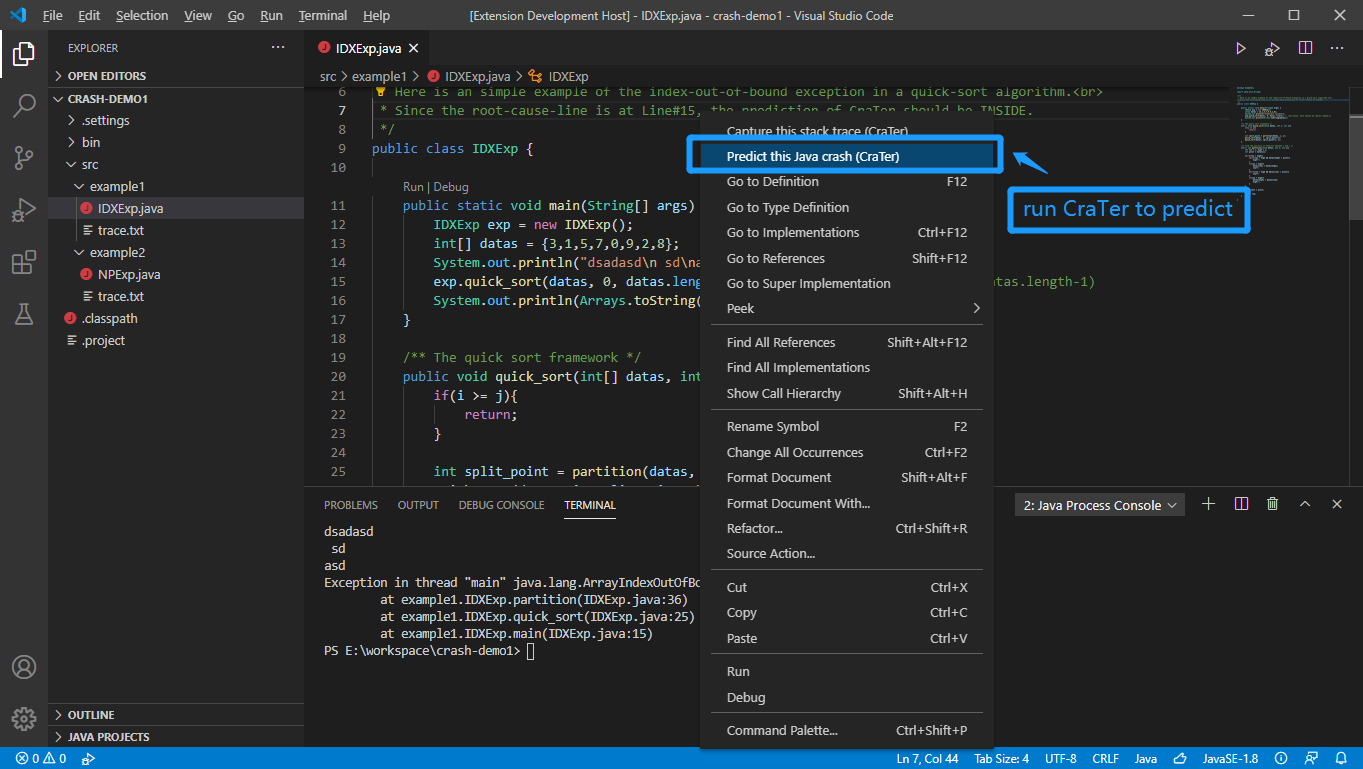This screenshot has height=769, width=1363.
Task: Kill the terminal with trash icon
Action: [x=1272, y=504]
